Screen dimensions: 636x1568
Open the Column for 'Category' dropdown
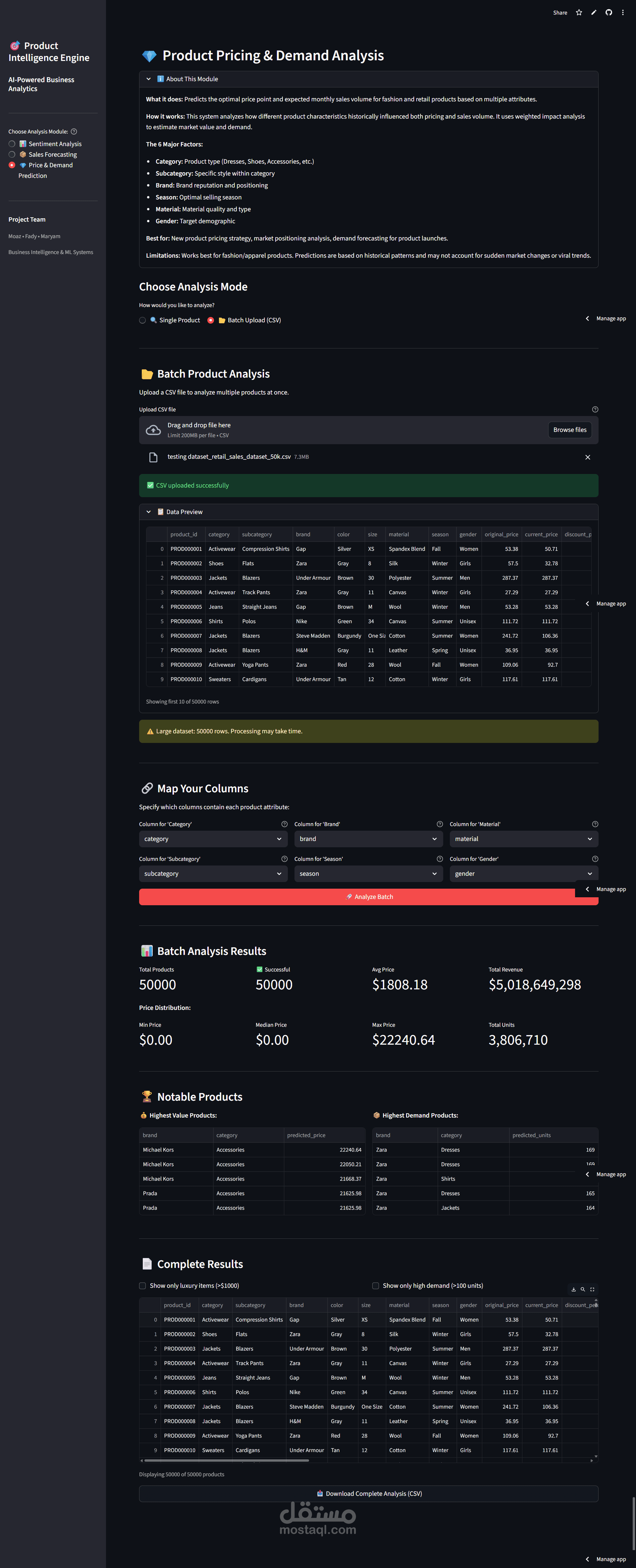[x=213, y=839]
